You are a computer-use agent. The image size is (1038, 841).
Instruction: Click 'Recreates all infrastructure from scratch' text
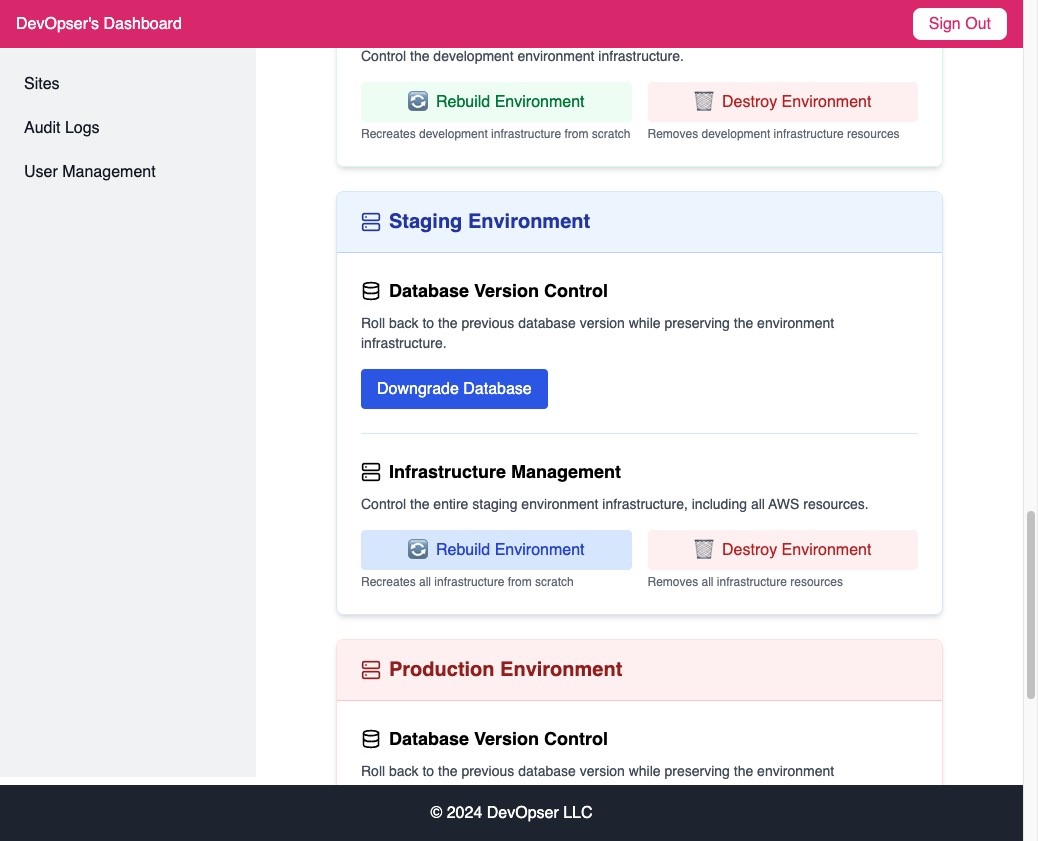[x=467, y=582]
